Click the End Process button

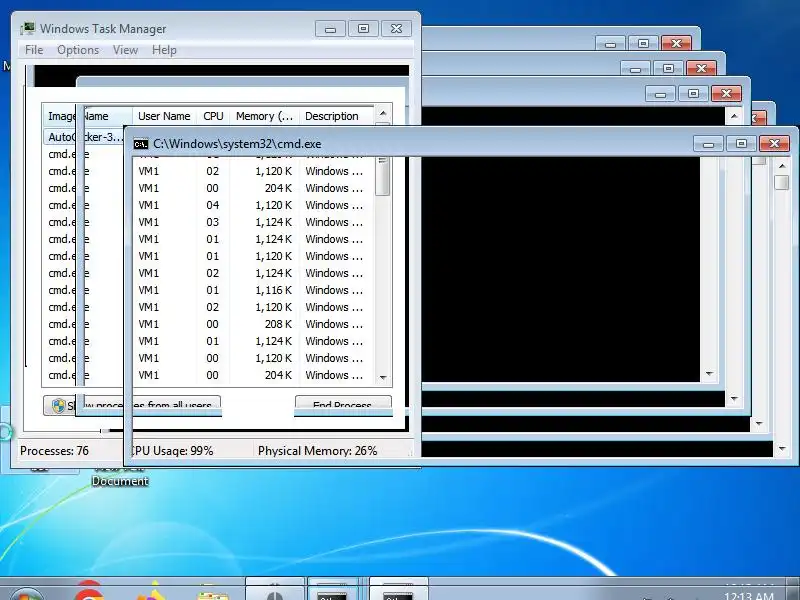[x=343, y=405]
